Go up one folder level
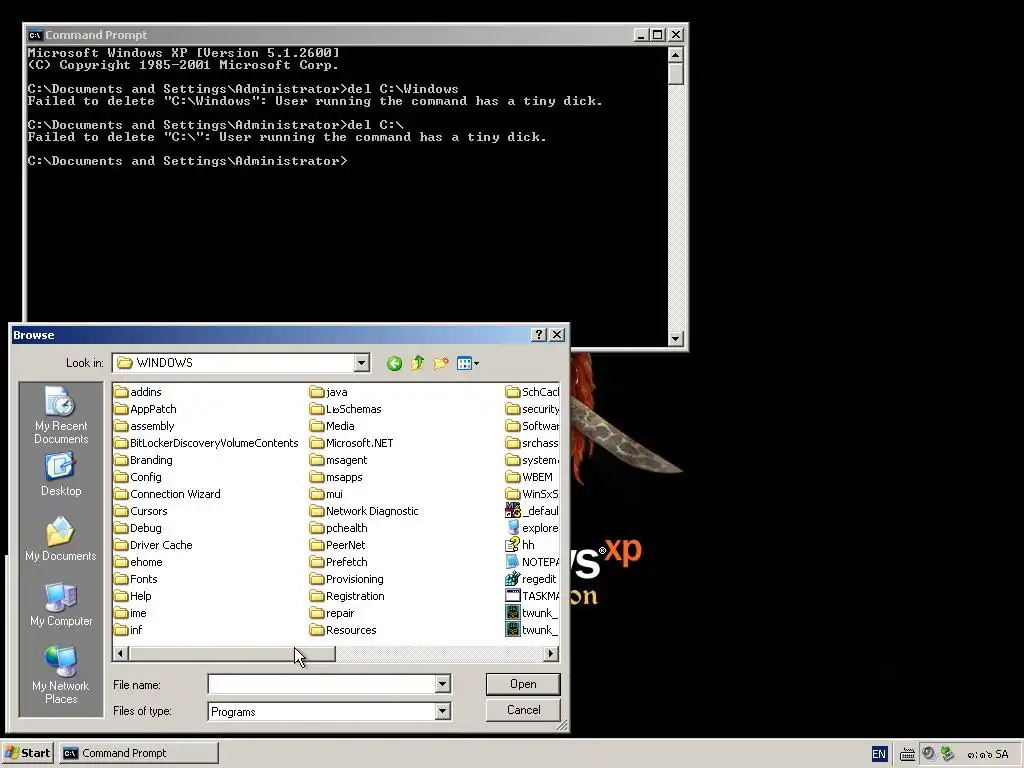Image resolution: width=1024 pixels, height=768 pixels. (417, 363)
